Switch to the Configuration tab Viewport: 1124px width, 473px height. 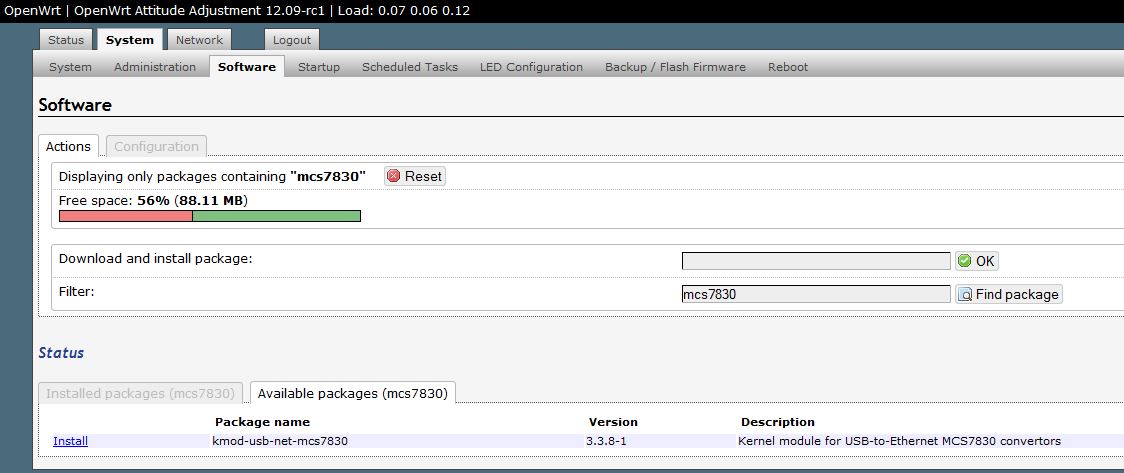[156, 146]
